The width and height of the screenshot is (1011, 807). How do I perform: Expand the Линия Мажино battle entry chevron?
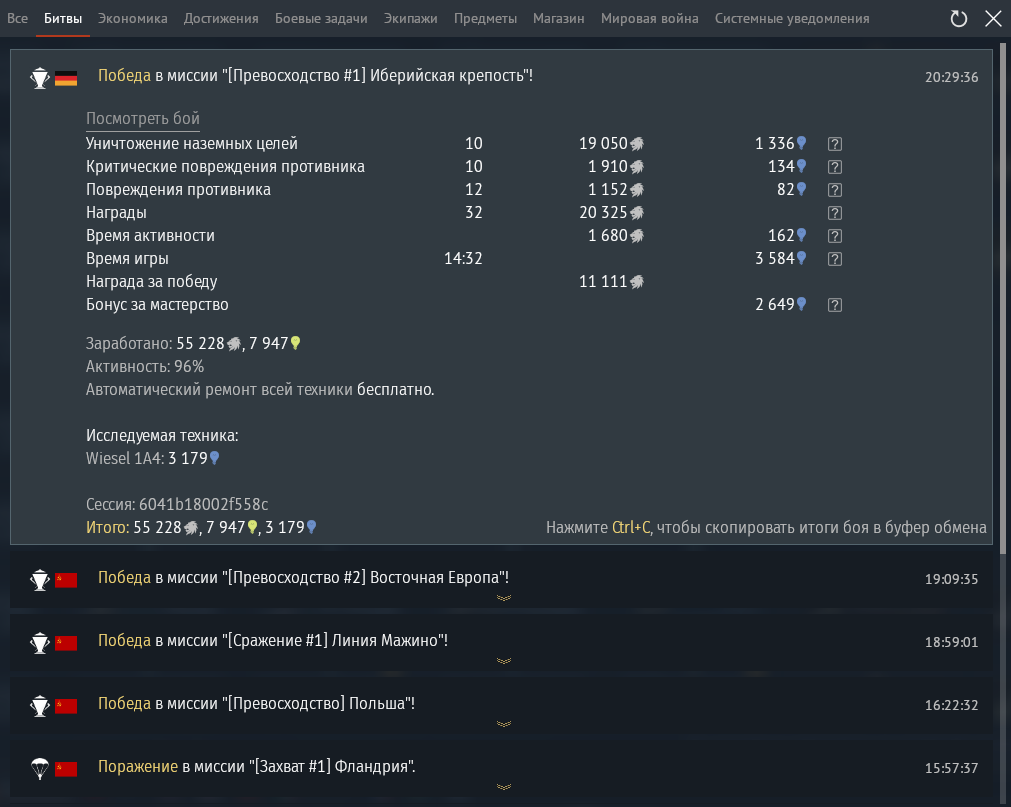(x=504, y=661)
